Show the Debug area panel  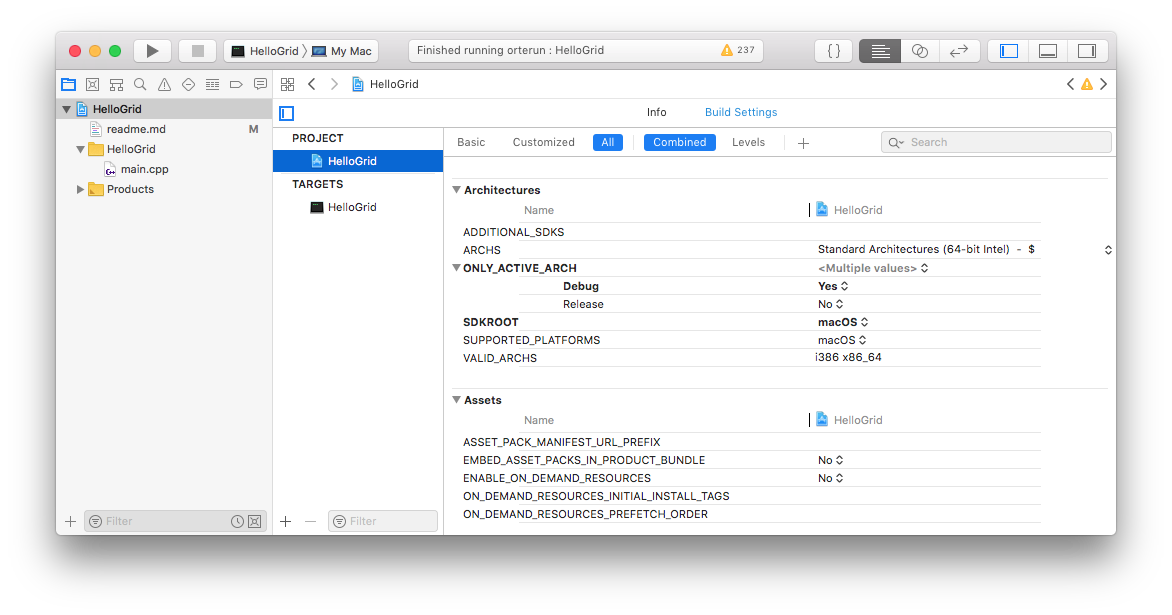click(1047, 50)
